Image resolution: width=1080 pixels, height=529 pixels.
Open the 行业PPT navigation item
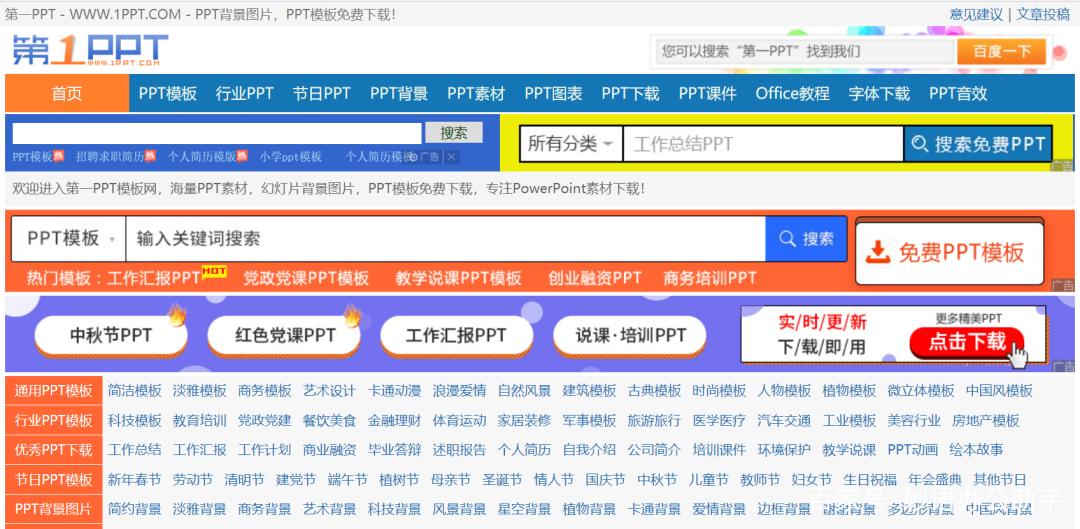pos(245,94)
